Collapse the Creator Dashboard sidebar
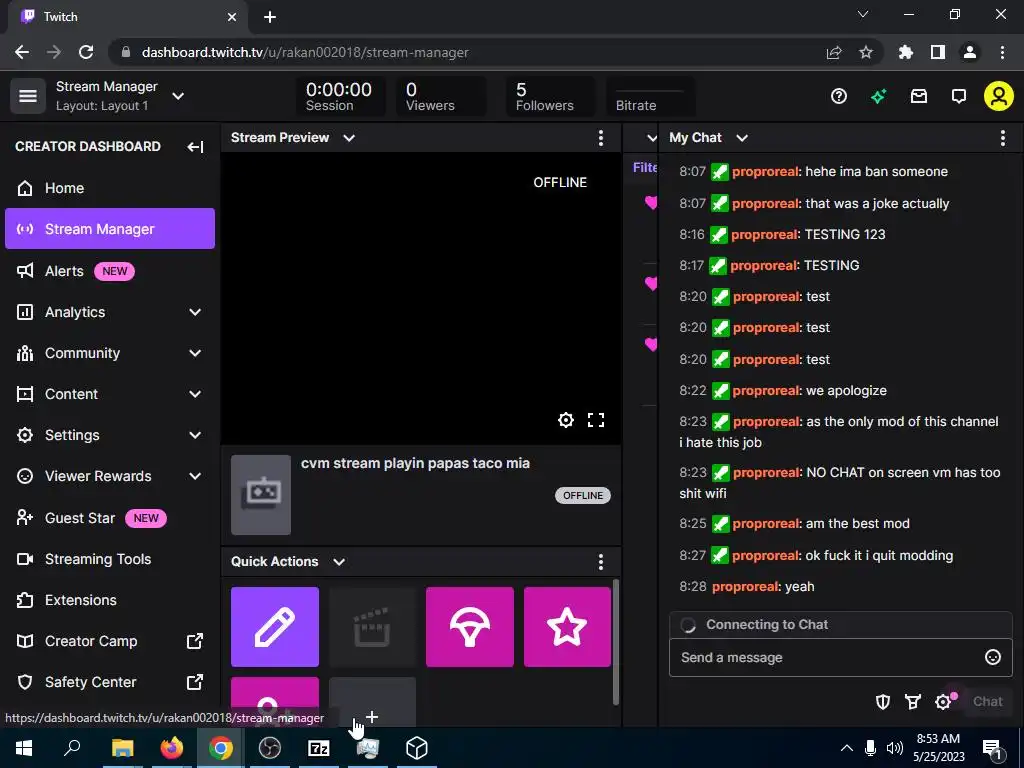 click(x=195, y=146)
